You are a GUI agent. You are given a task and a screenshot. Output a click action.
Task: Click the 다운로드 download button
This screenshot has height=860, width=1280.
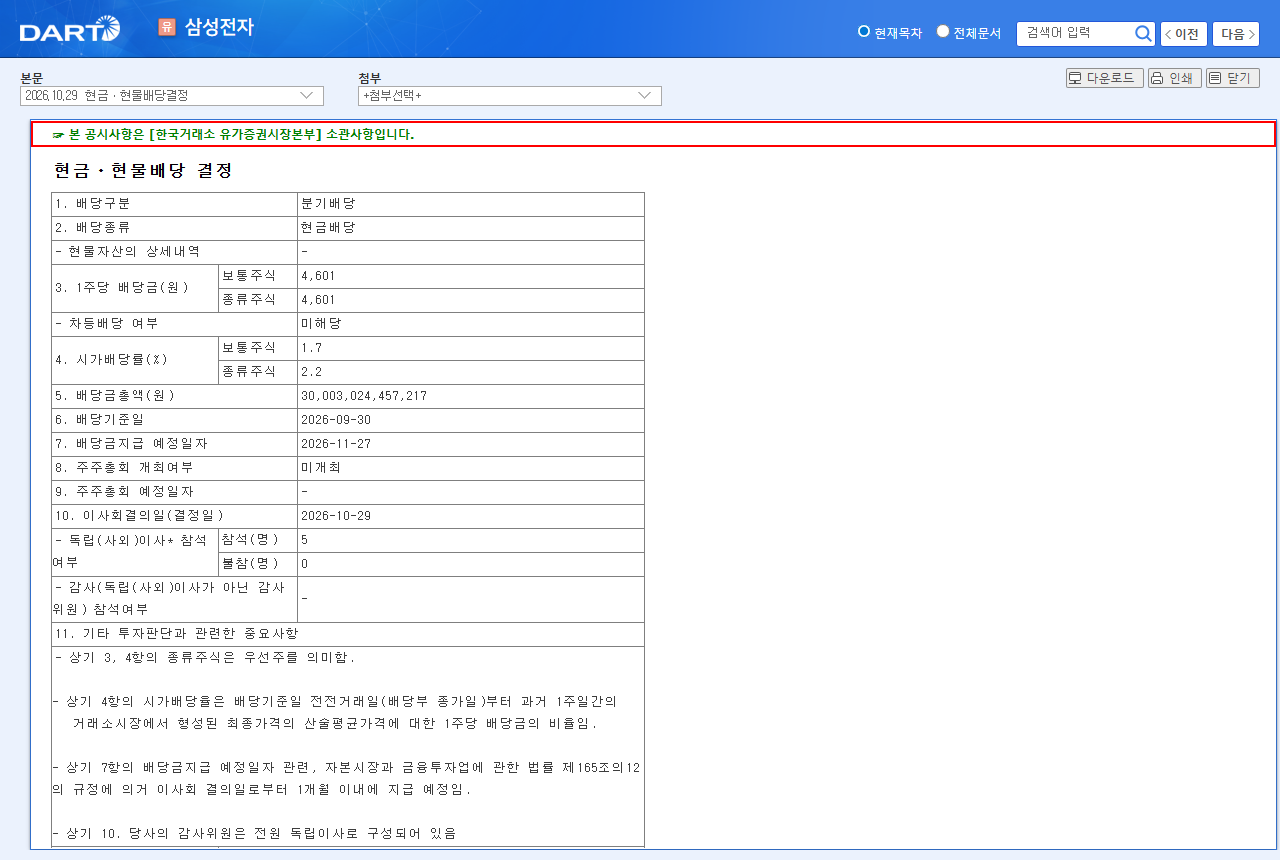(x=1105, y=78)
